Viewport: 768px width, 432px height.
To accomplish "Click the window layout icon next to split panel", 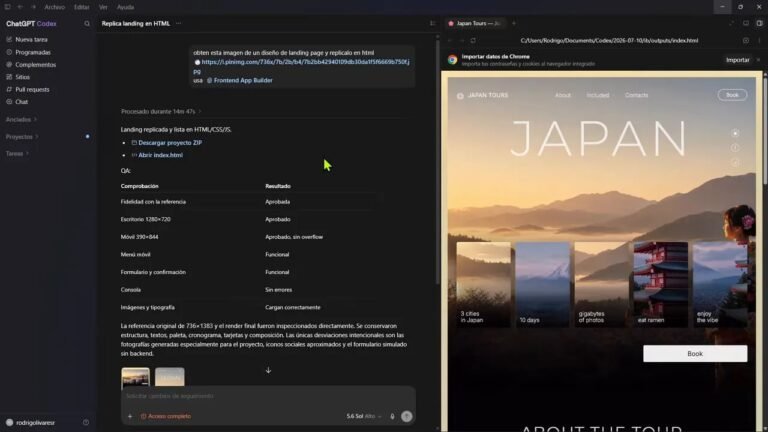I will point(746,23).
